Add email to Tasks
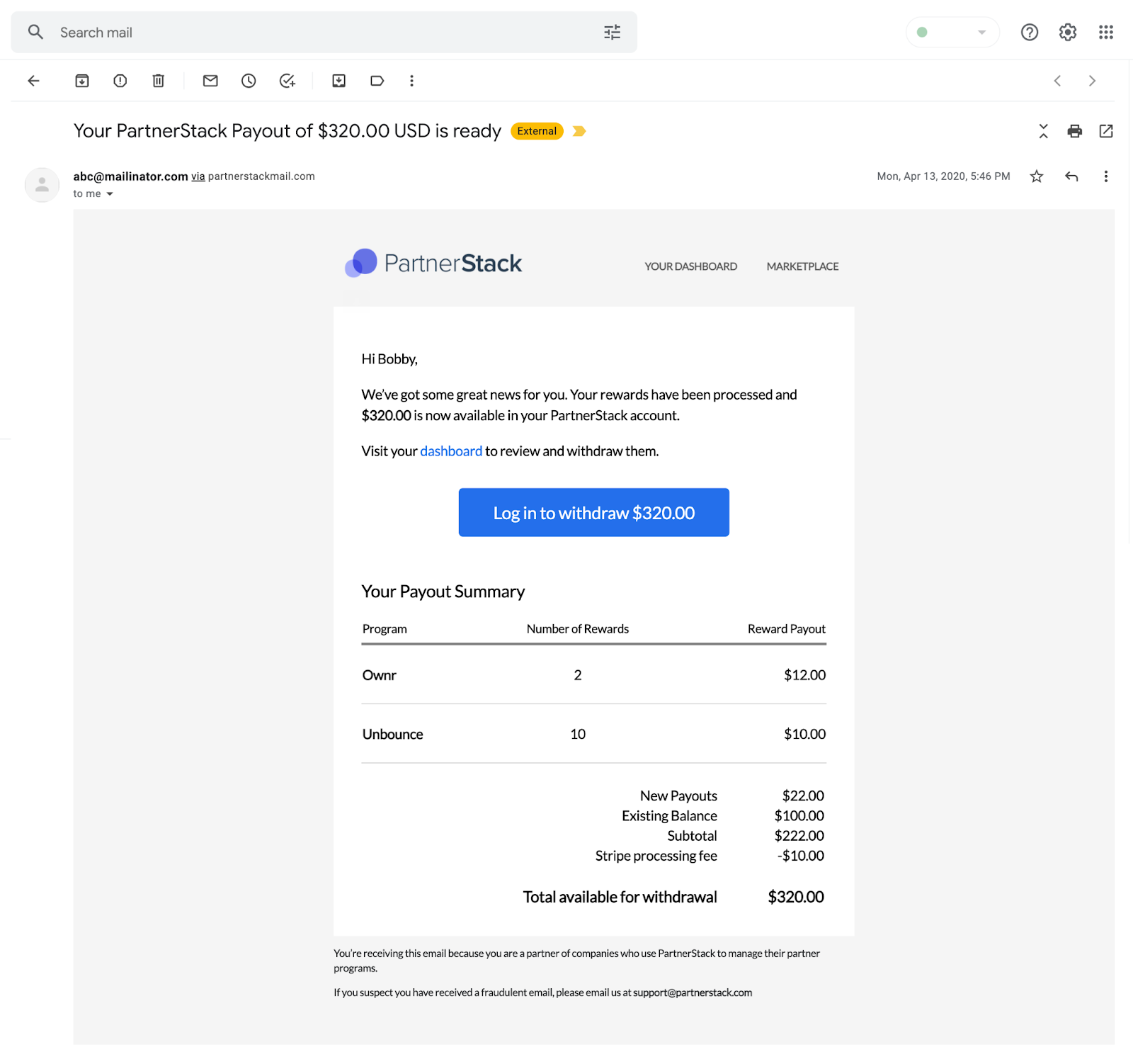The height and width of the screenshot is (1064, 1133). coord(287,81)
